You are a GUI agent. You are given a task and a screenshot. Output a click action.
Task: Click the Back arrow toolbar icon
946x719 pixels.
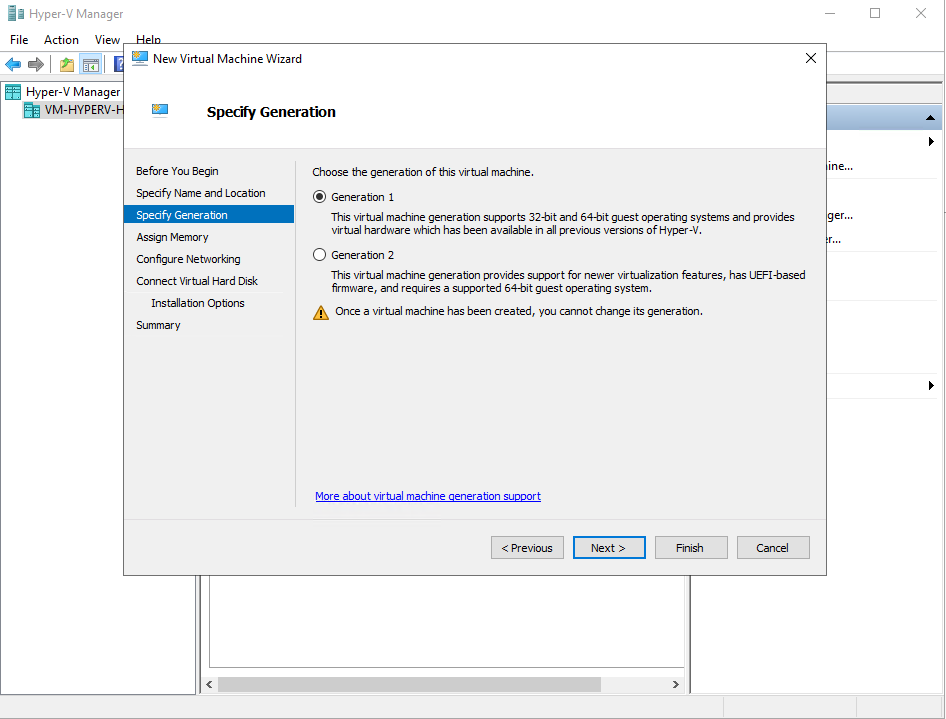(13, 64)
